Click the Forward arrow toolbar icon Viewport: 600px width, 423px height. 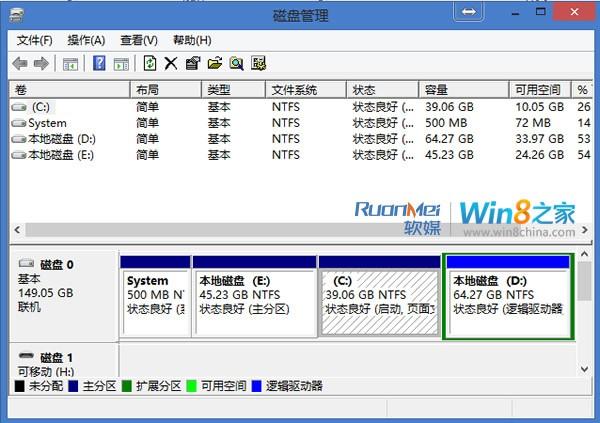tap(41, 64)
